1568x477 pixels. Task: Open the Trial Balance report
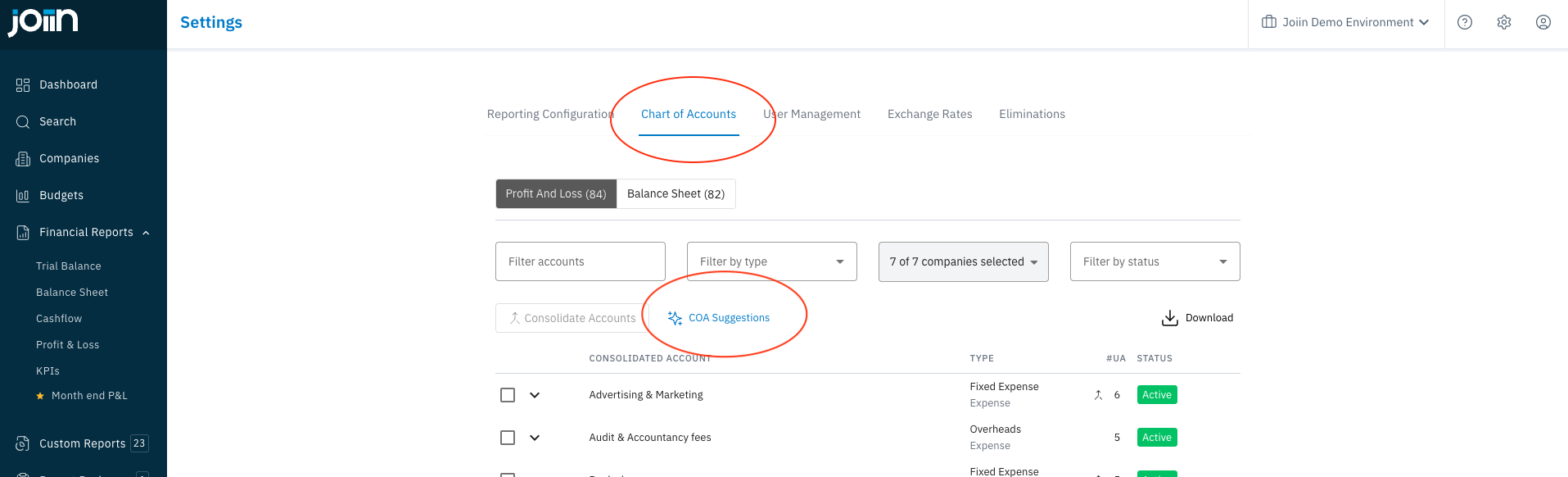coord(69,266)
